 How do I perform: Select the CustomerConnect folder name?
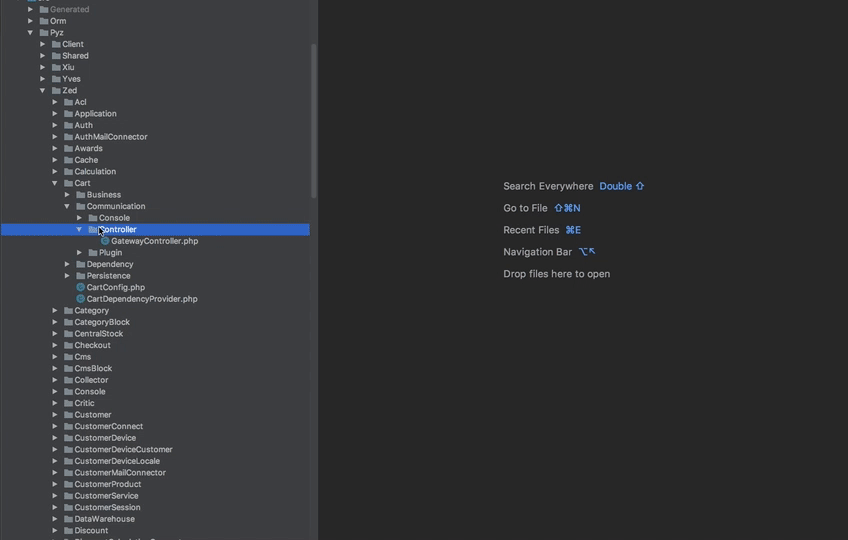pos(109,426)
